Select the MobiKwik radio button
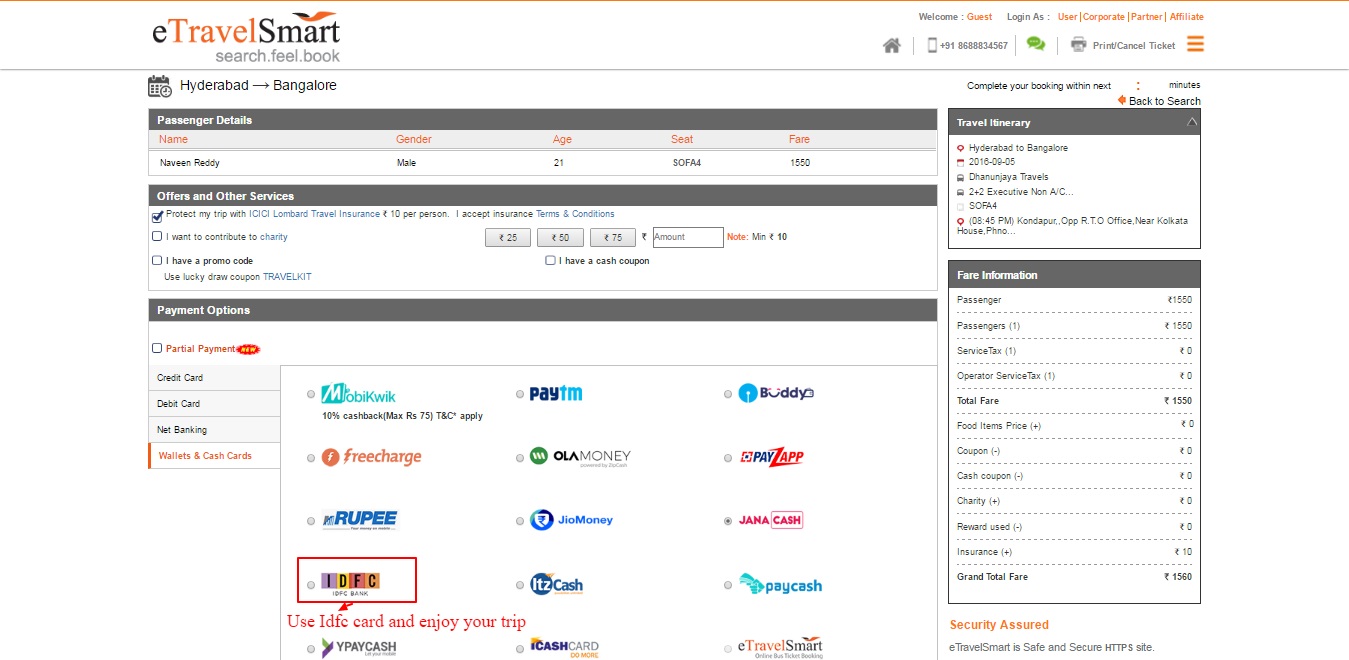 tap(312, 394)
